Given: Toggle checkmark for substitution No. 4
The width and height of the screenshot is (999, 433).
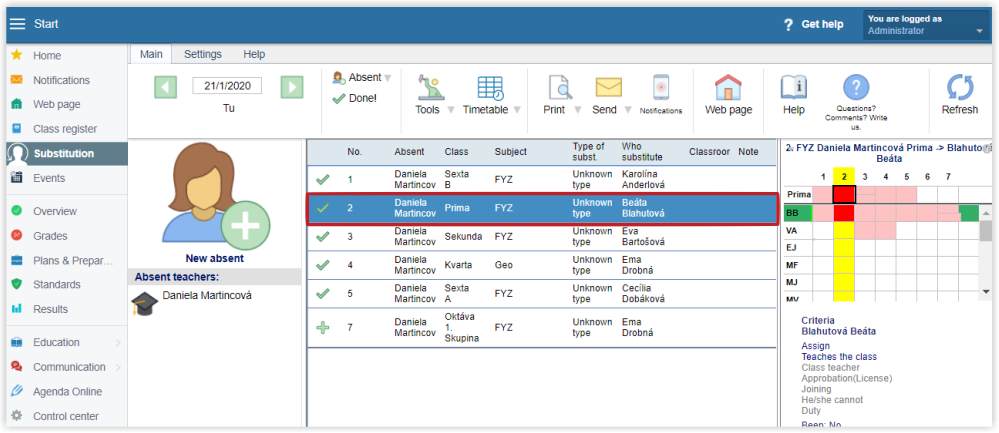Looking at the screenshot, I should pyautogui.click(x=323, y=265).
